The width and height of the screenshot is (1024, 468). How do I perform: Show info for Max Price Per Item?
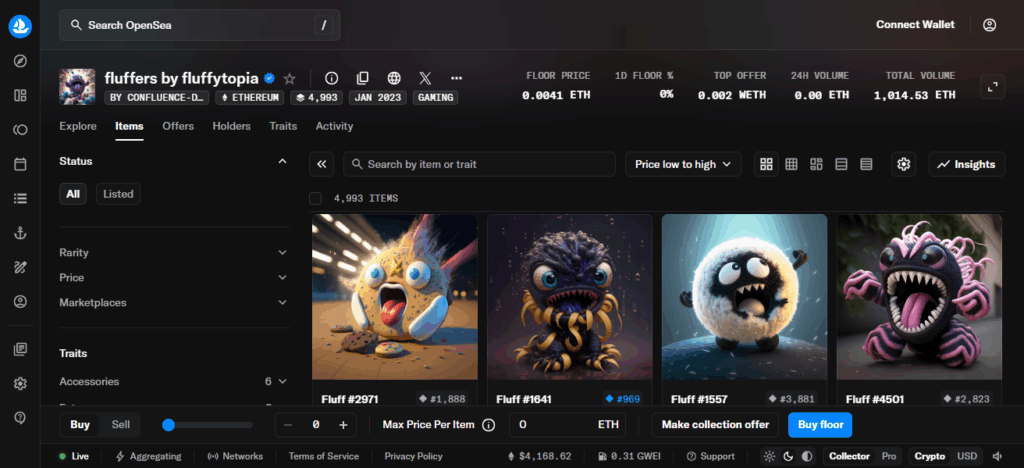488,425
